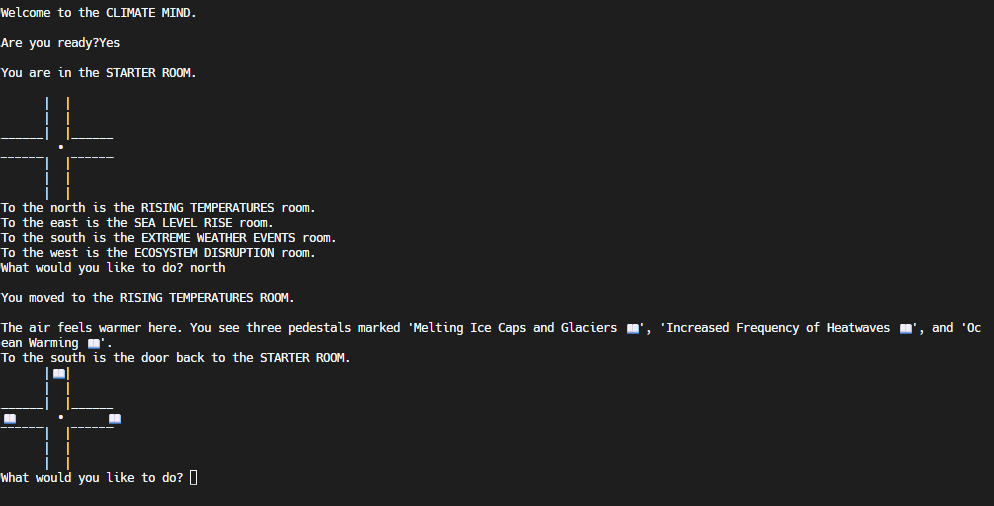The height and width of the screenshot is (506, 994).
Task: Click the 'SEA LEVEL RISE room' direction line
Action: (x=137, y=223)
